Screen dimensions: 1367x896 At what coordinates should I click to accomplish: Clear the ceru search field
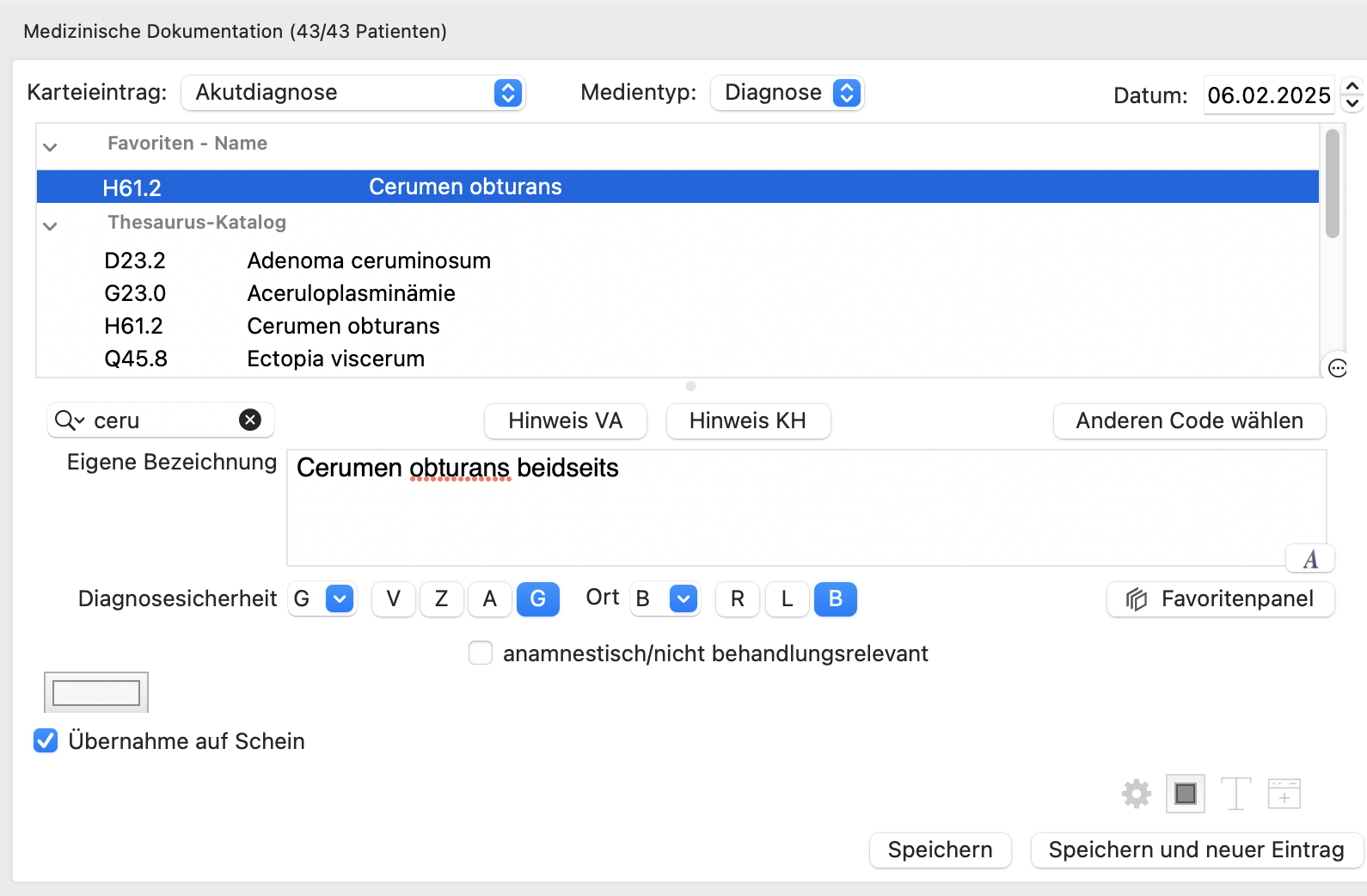pos(250,420)
